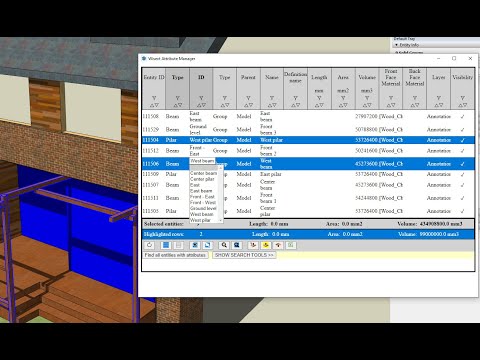480x360 pixels.
Task: Choose Front - West from the ID dropdown
Action: point(204,202)
